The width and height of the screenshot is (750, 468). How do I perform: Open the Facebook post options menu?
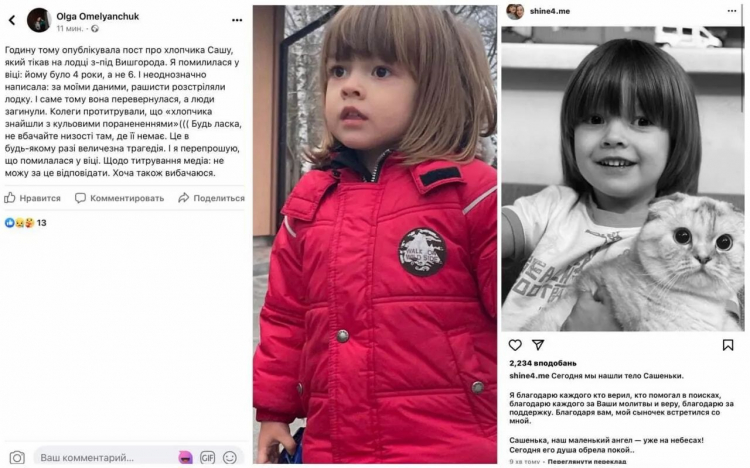(237, 20)
